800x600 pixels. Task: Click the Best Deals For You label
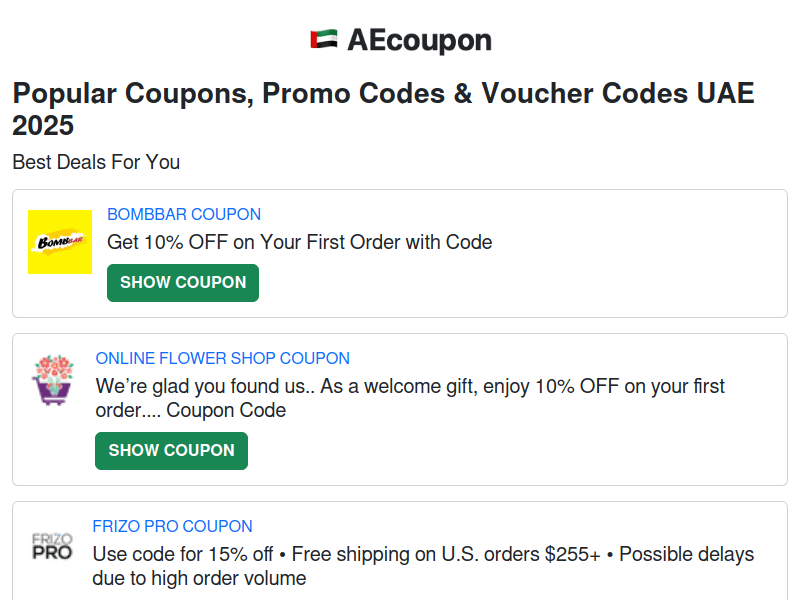pos(95,162)
